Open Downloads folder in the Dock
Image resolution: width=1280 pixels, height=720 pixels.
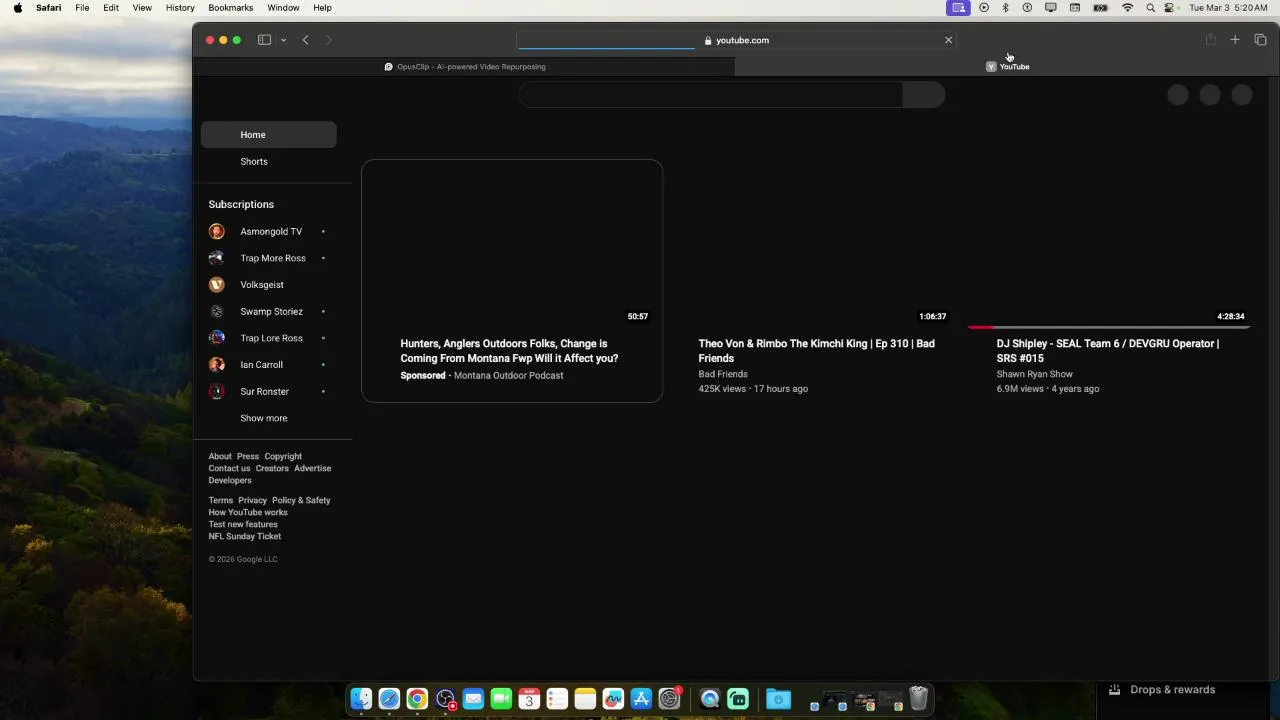point(778,699)
